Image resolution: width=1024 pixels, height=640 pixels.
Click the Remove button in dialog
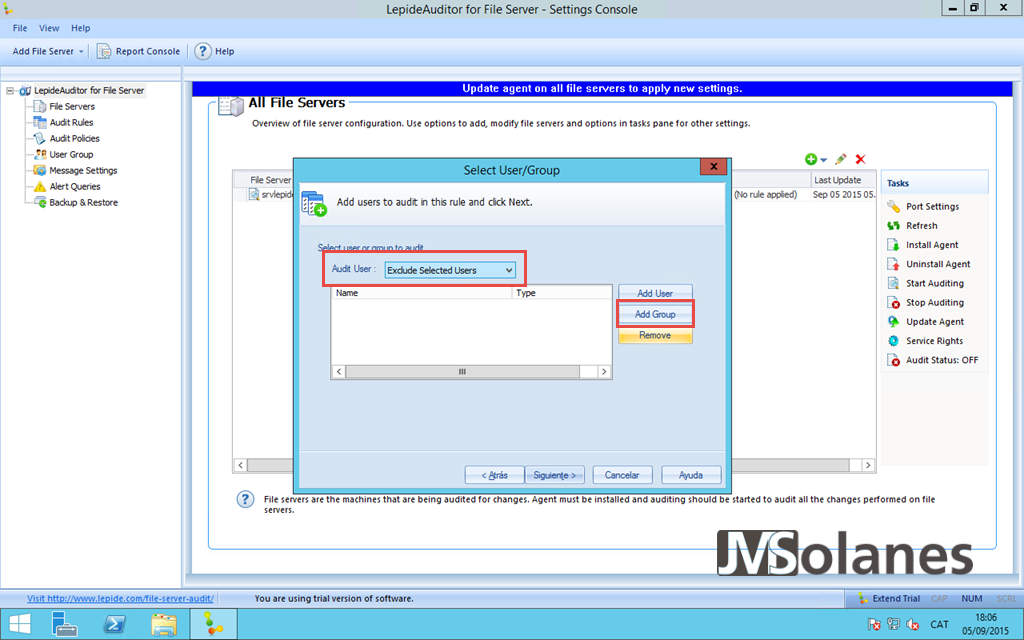coord(655,335)
